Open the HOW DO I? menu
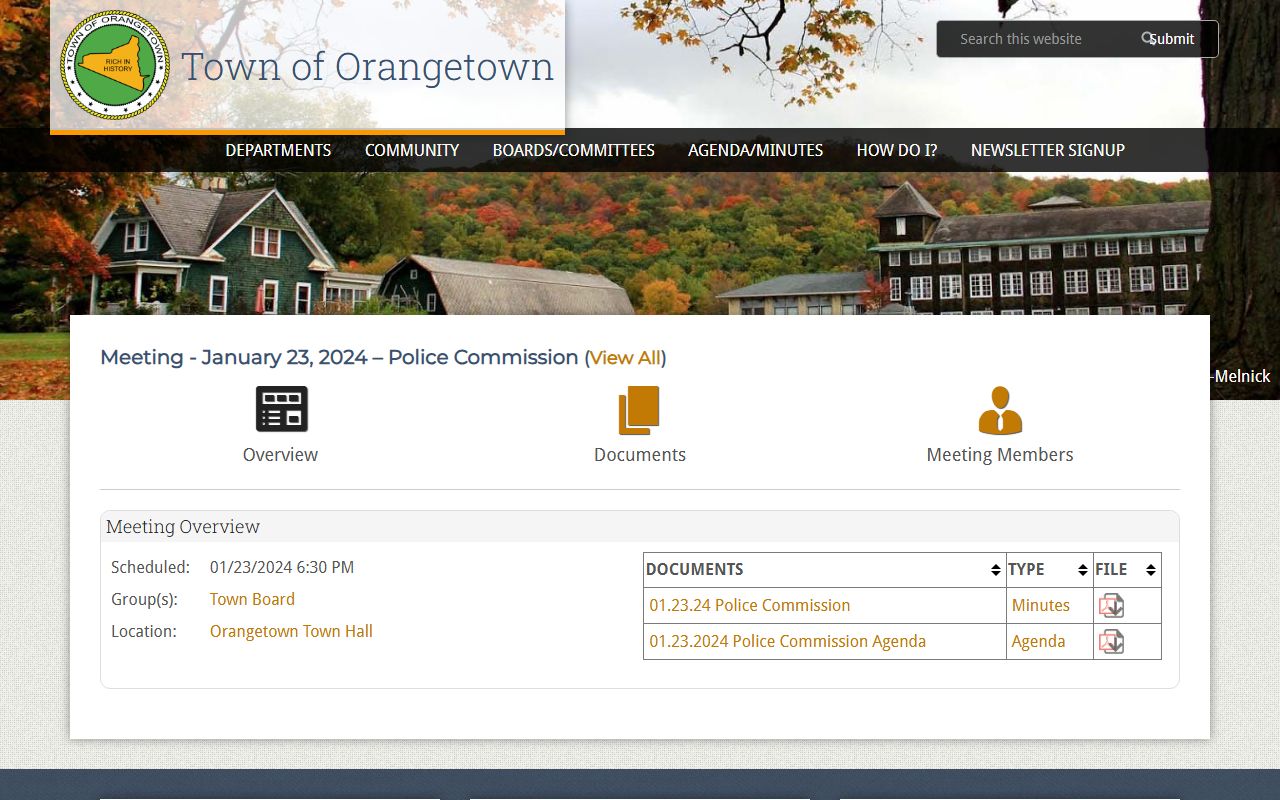This screenshot has height=800, width=1280. click(x=896, y=150)
